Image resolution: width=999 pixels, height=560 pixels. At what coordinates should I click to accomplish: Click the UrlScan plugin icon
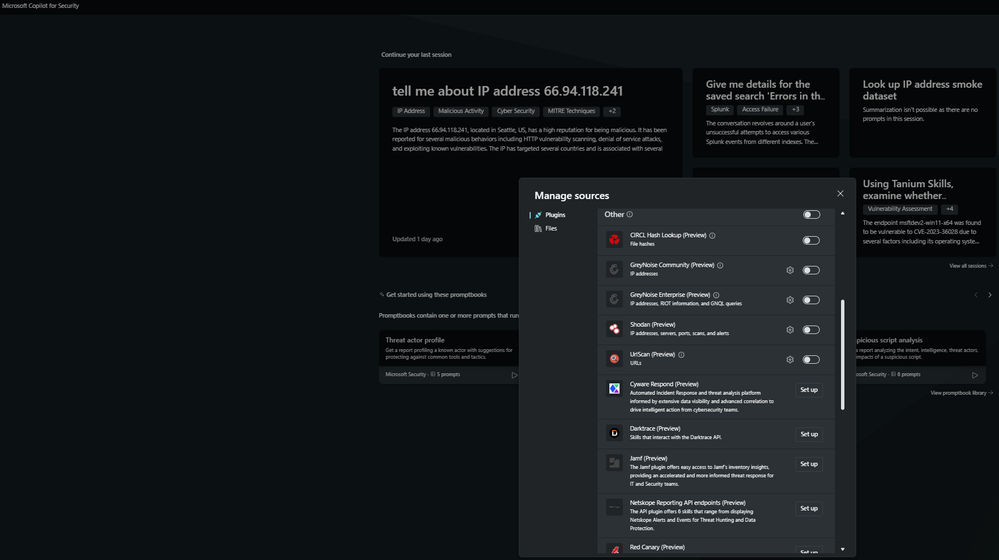614,359
